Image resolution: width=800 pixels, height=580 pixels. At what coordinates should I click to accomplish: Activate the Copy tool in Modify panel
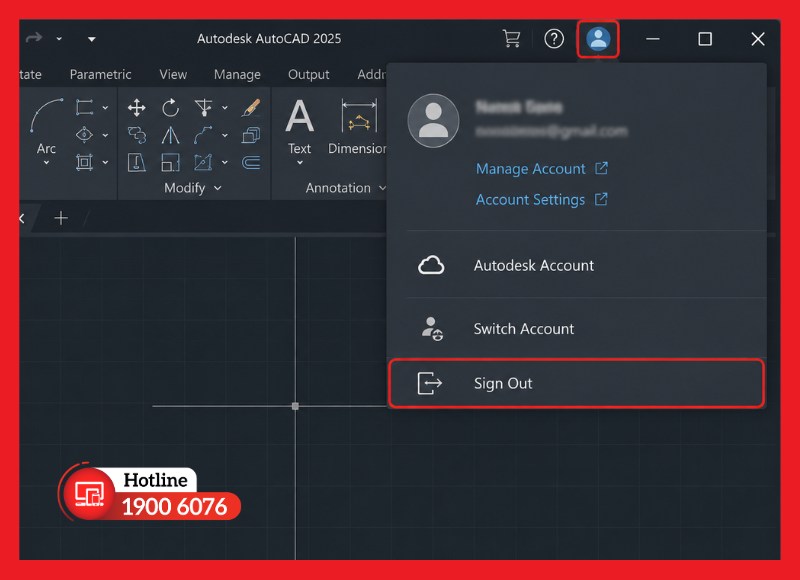pyautogui.click(x=137, y=135)
